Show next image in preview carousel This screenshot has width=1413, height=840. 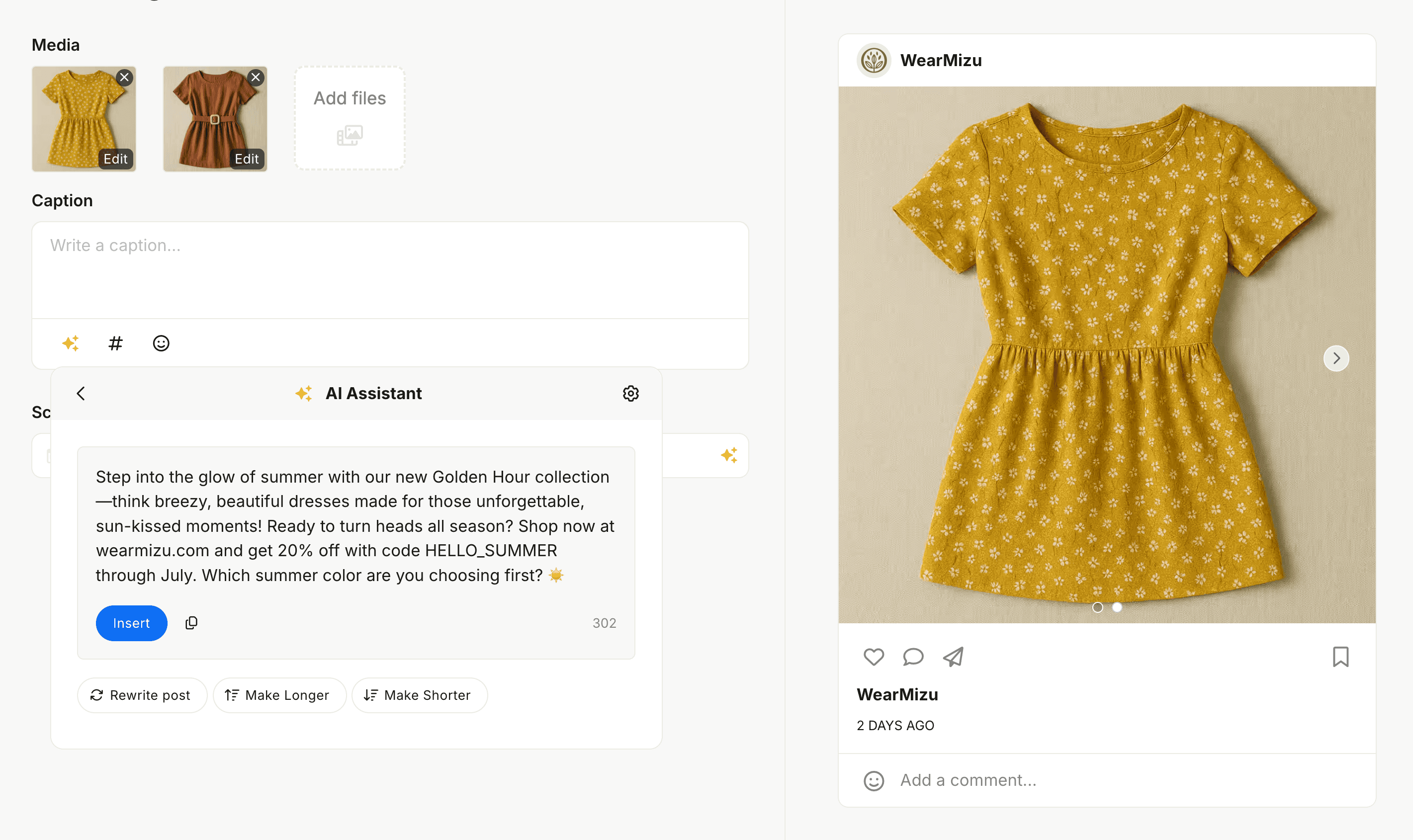[x=1336, y=358]
